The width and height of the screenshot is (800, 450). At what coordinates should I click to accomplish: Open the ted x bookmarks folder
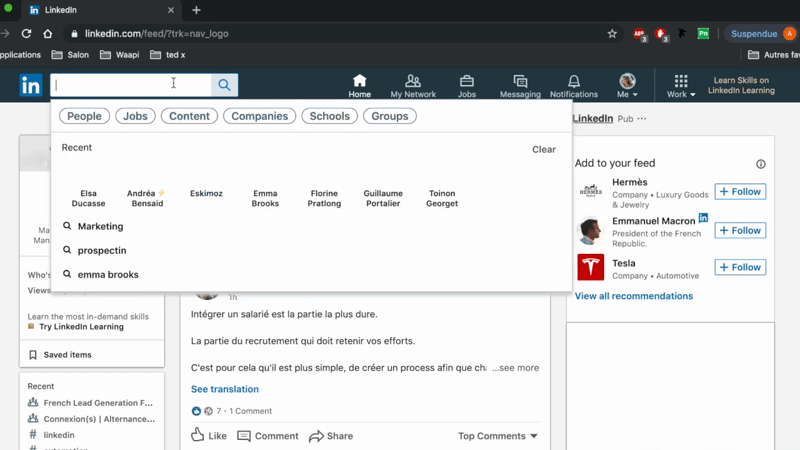pyautogui.click(x=168, y=55)
